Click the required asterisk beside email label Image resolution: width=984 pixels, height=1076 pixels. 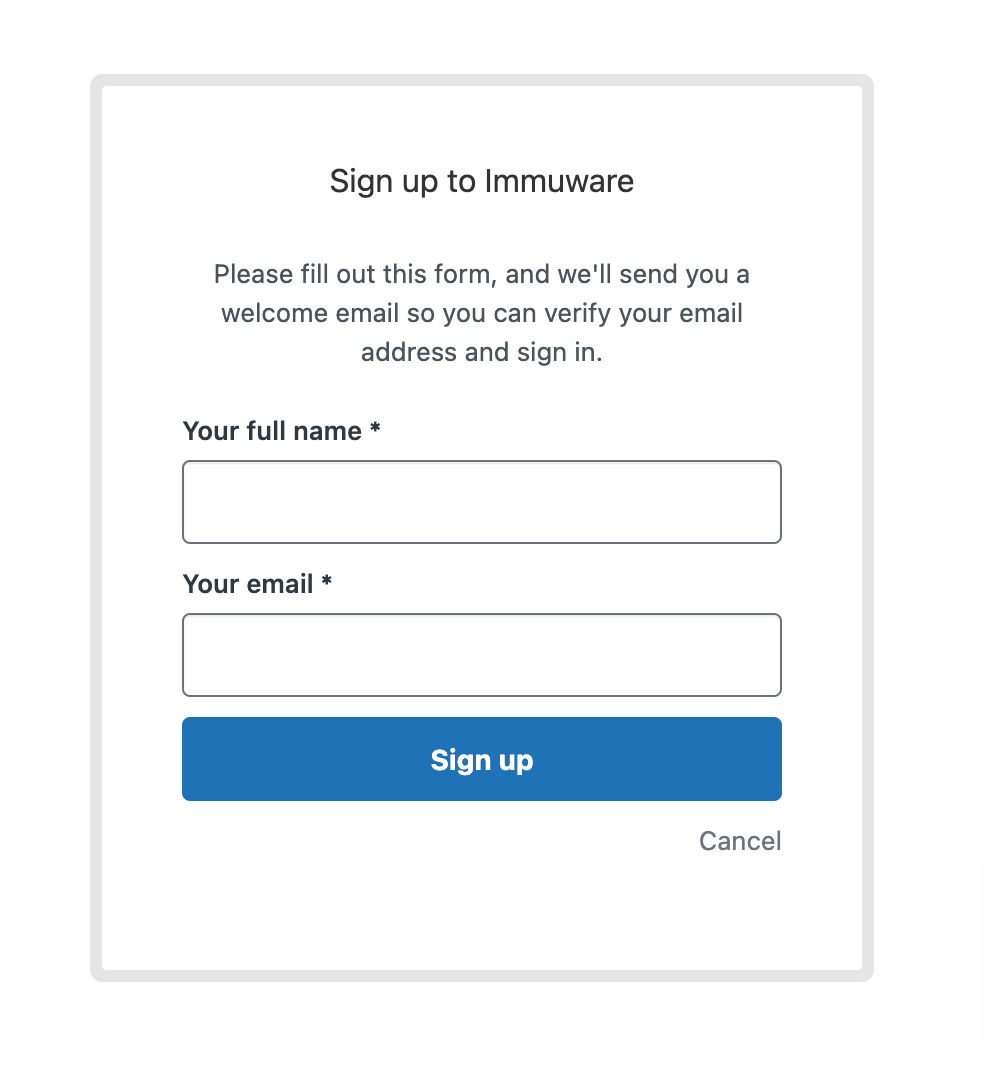click(x=327, y=581)
